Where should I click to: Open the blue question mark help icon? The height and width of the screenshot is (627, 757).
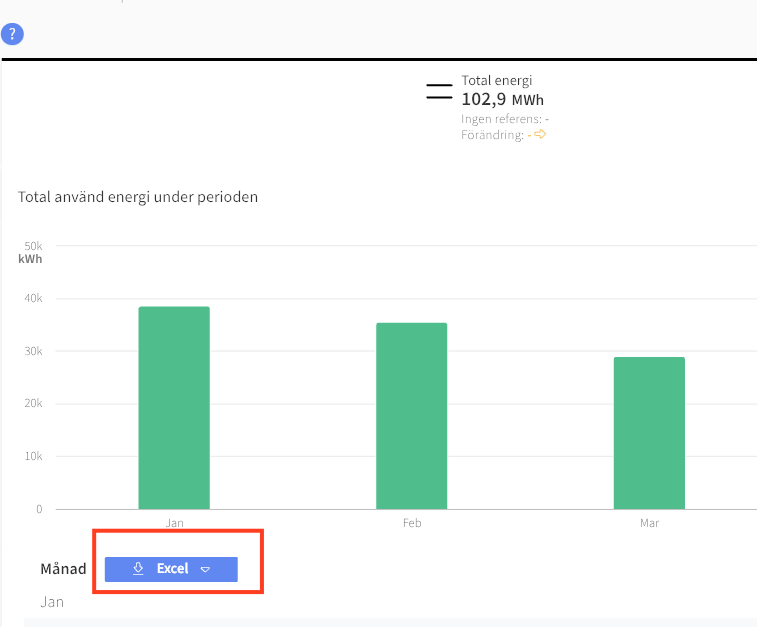pyautogui.click(x=12, y=34)
